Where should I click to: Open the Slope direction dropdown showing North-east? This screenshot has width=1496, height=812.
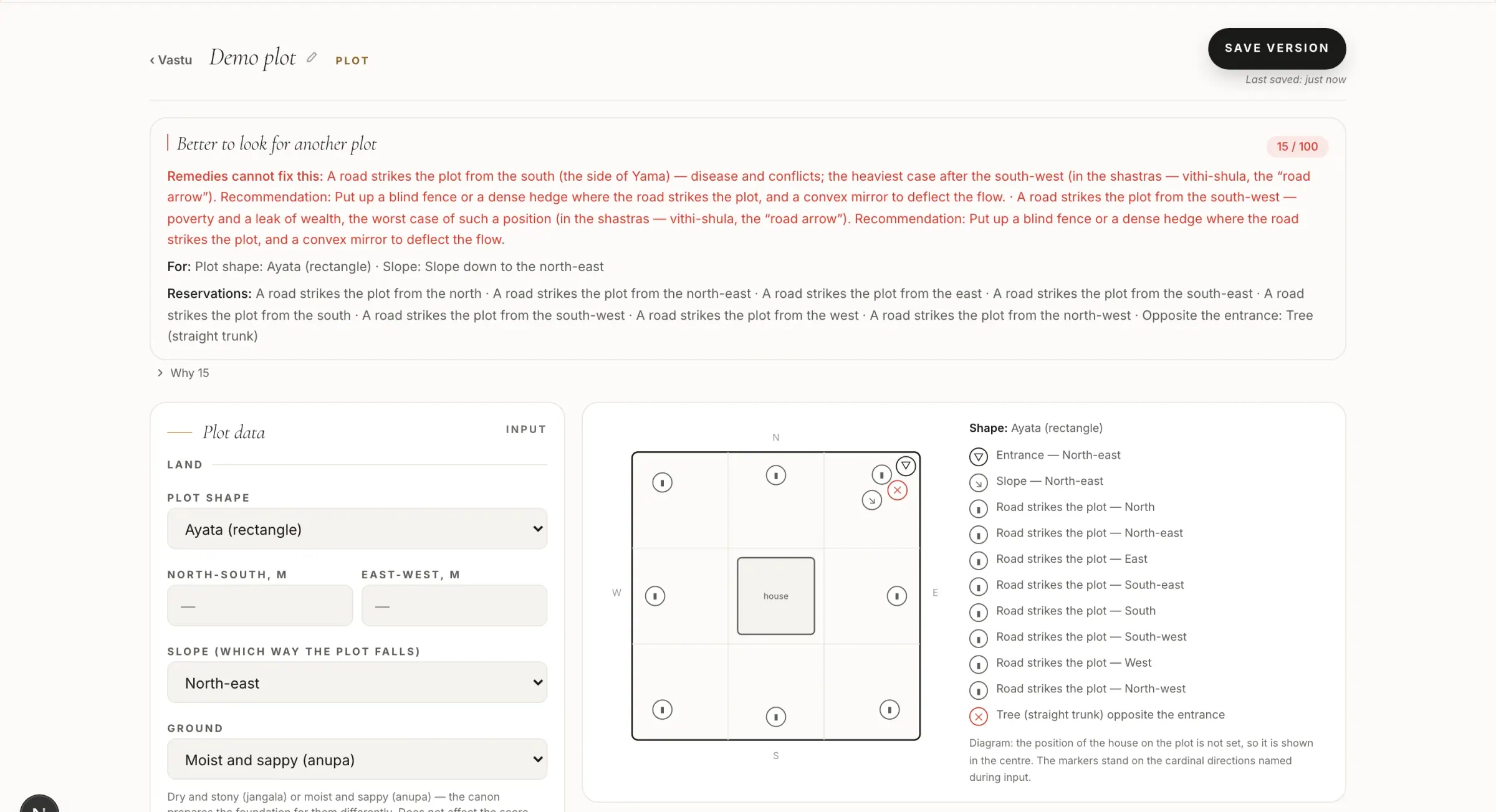point(357,682)
